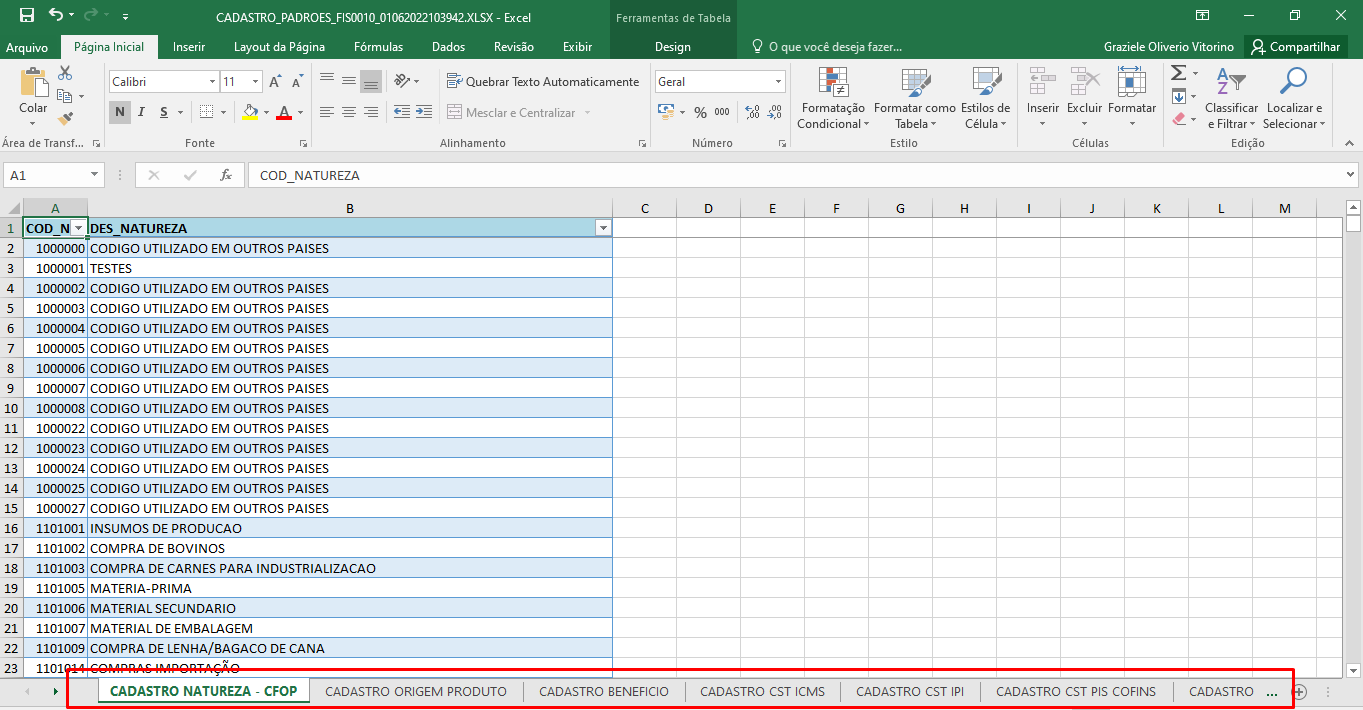Open Estilos de Célula gallery
Screen dimensions: 1363x710
(x=986, y=98)
